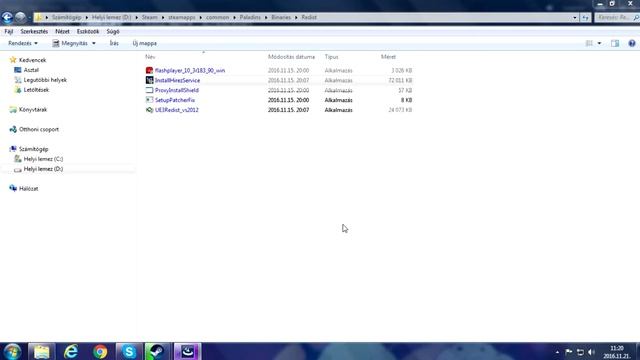Sort by Módosítás dátuma column

pos(291,57)
